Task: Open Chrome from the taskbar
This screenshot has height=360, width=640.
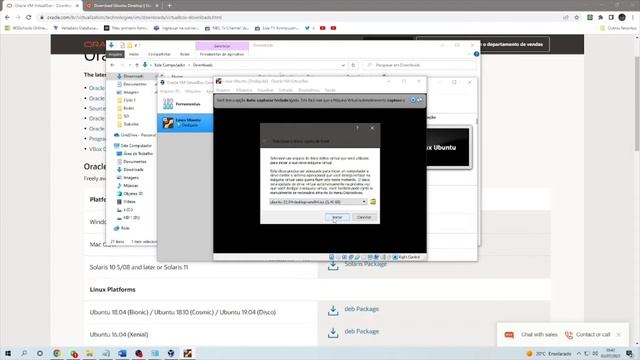Action: coord(57,353)
